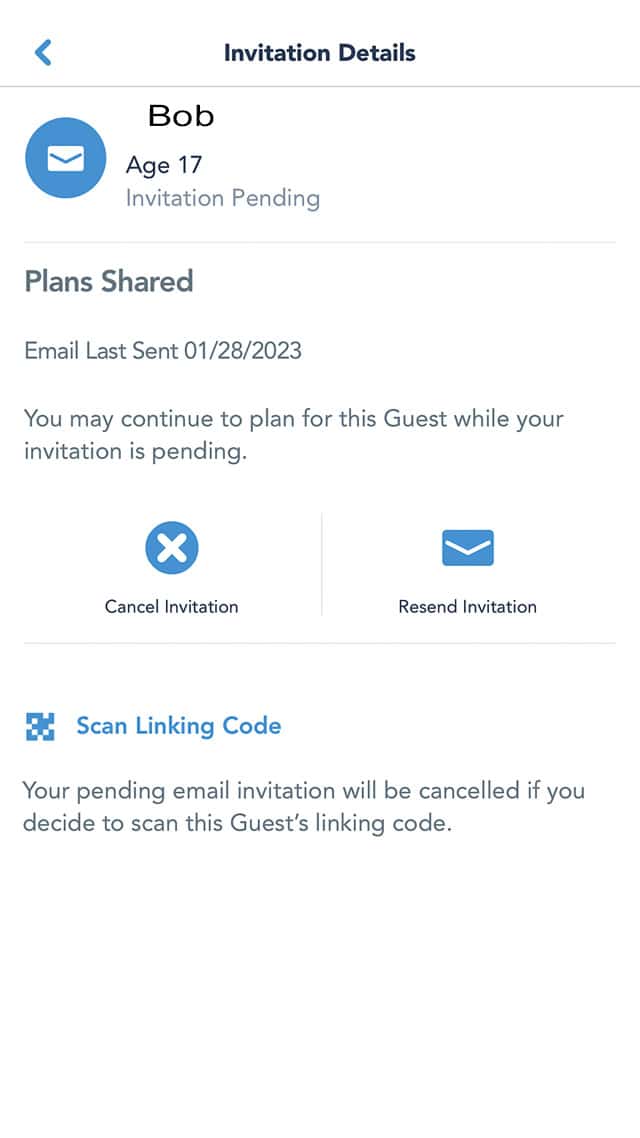Select the Resend Invitation label
This screenshot has width=640, height=1138.
click(x=467, y=607)
